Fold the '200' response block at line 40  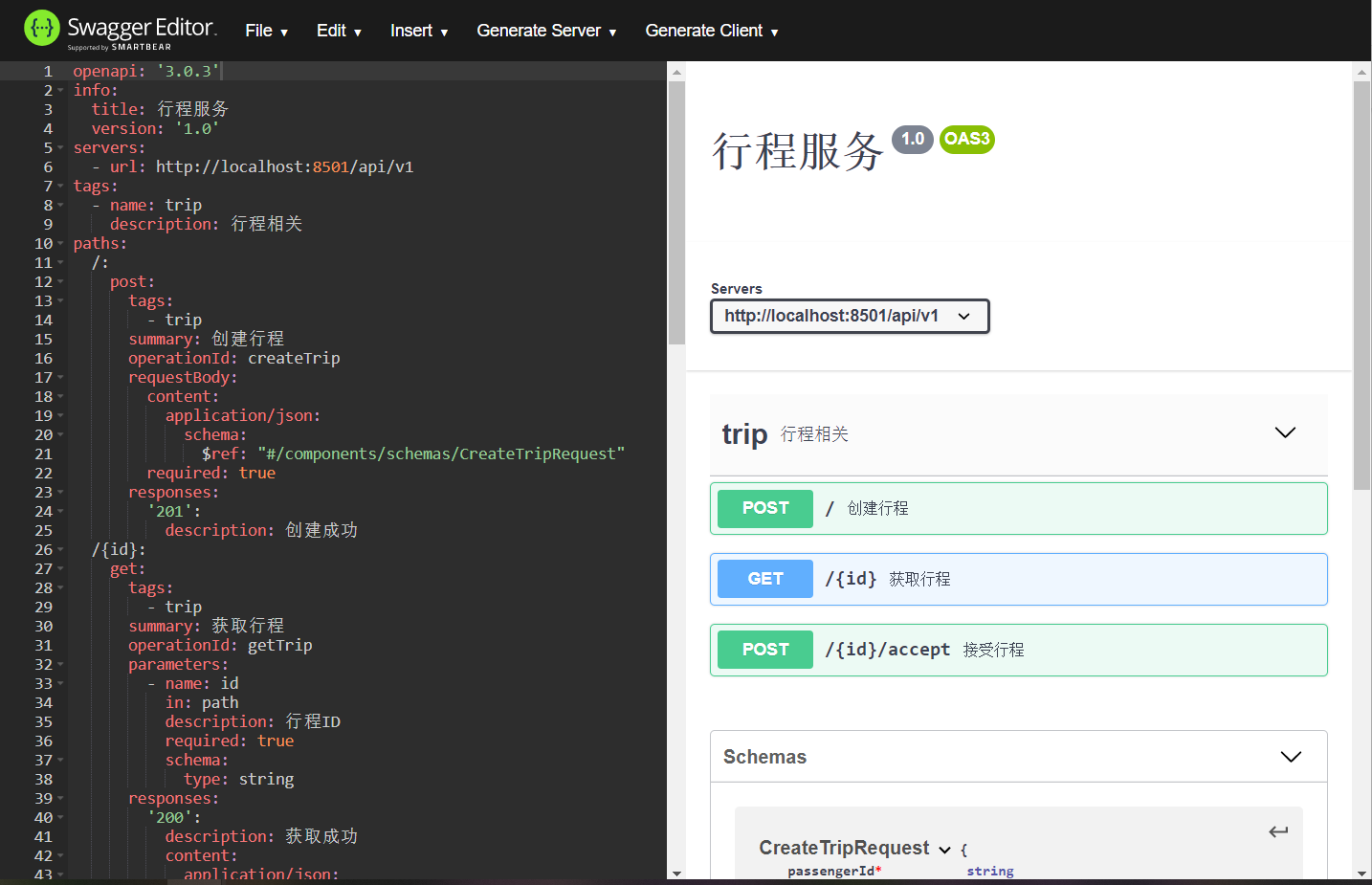point(60,817)
